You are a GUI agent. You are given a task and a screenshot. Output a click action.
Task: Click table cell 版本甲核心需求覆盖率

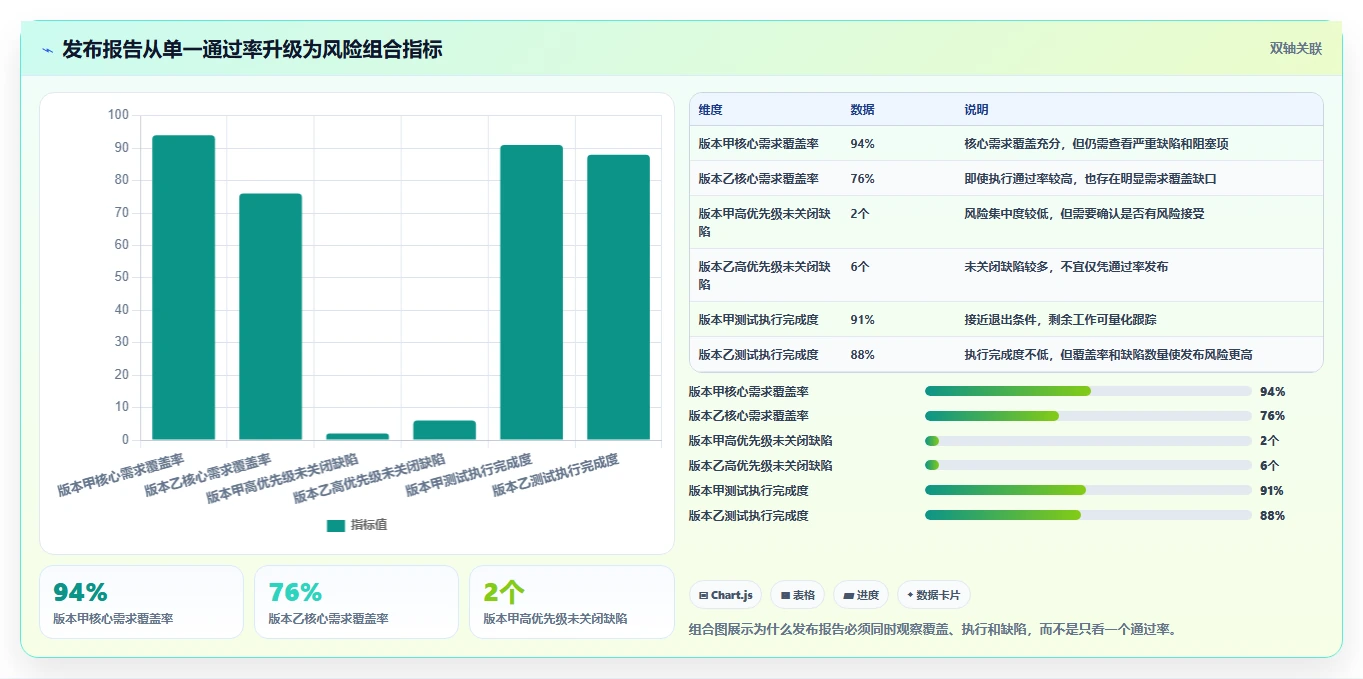point(758,144)
